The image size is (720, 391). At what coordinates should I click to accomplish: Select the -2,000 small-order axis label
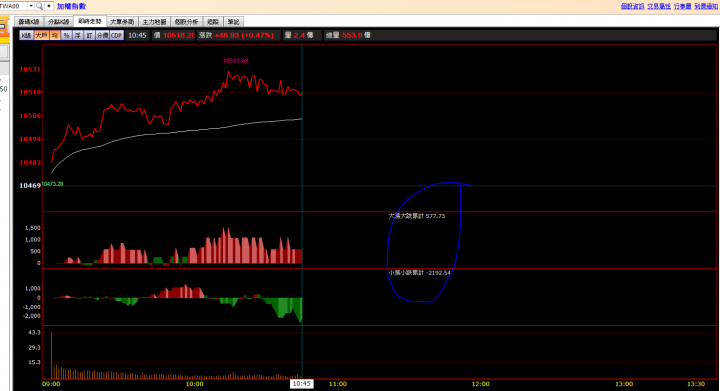[x=32, y=316]
